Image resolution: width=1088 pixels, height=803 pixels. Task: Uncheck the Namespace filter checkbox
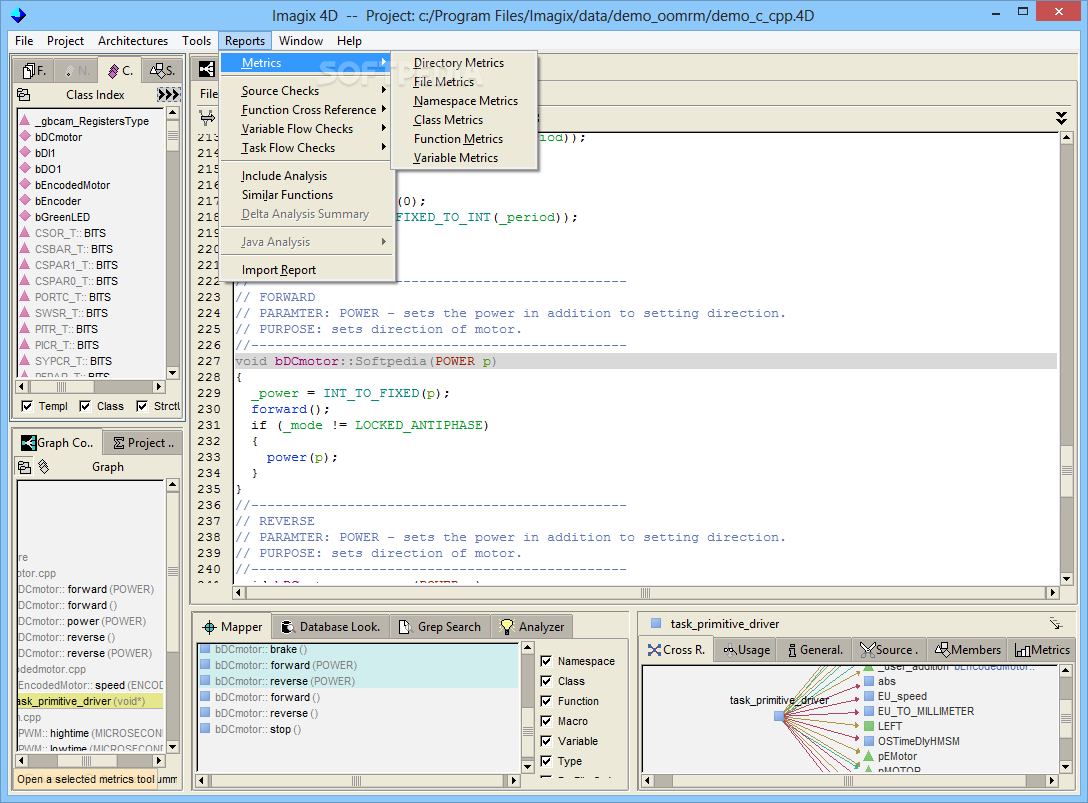coord(546,661)
